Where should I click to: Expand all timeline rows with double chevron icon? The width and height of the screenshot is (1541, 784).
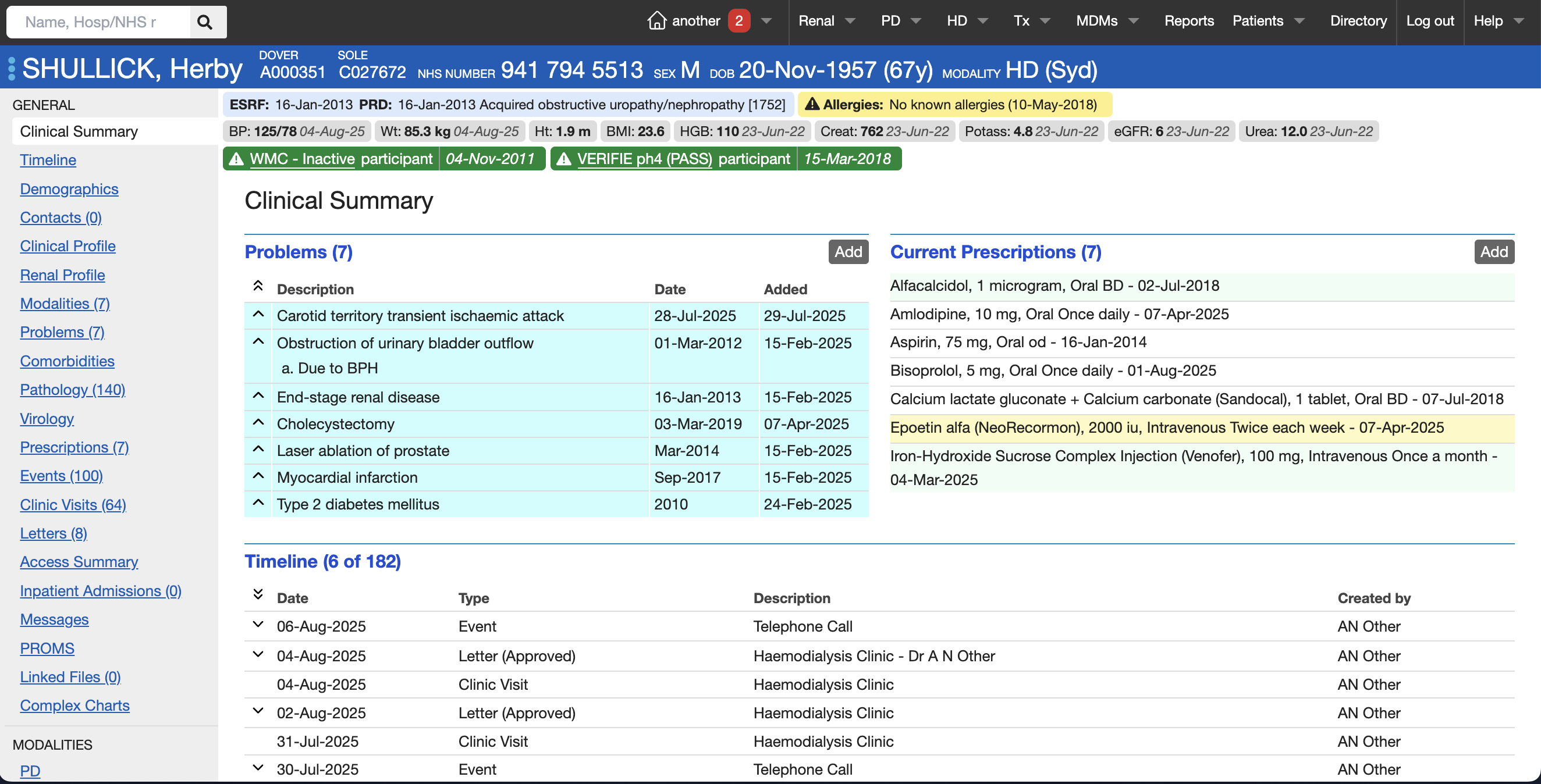point(258,594)
